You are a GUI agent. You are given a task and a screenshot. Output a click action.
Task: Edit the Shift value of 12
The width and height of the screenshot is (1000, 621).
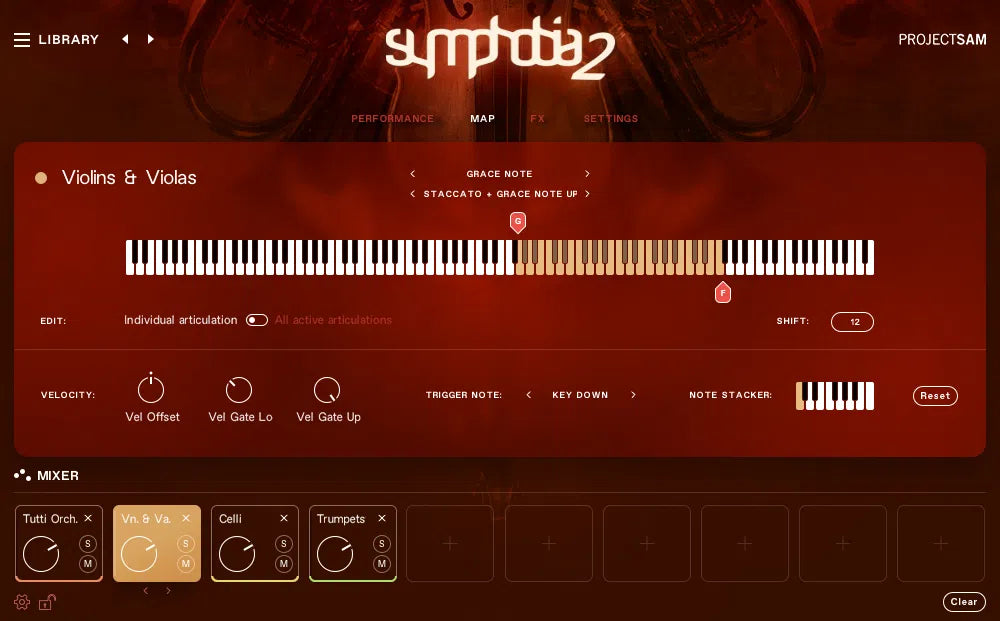point(852,322)
